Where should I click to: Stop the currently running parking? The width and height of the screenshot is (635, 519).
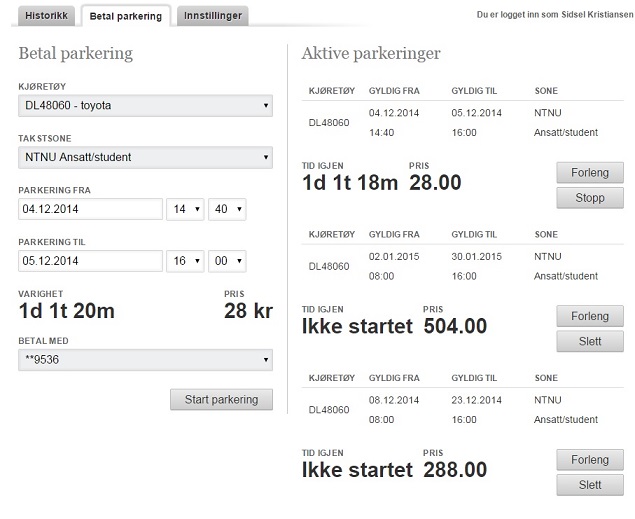tap(590, 198)
